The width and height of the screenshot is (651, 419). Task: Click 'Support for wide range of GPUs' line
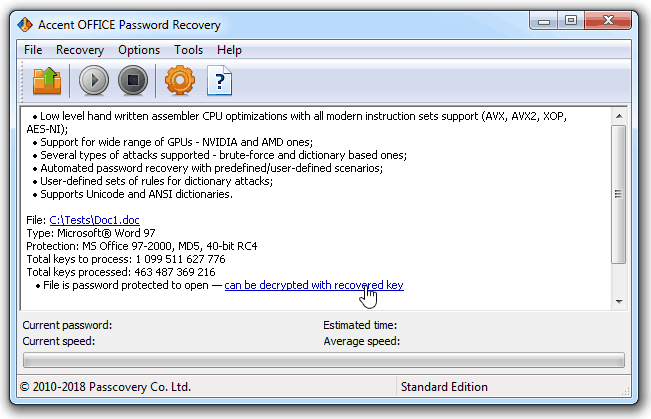pyautogui.click(x=173, y=142)
